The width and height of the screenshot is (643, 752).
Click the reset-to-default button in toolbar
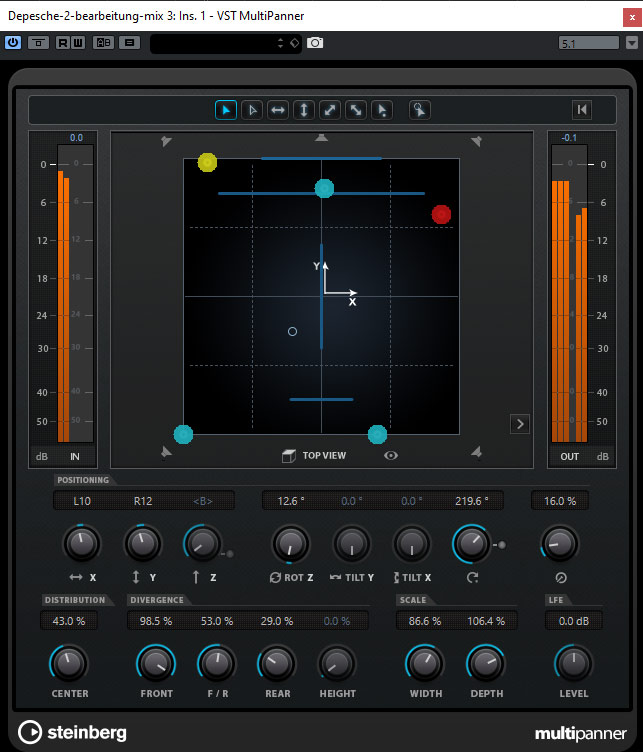pyautogui.click(x=582, y=110)
